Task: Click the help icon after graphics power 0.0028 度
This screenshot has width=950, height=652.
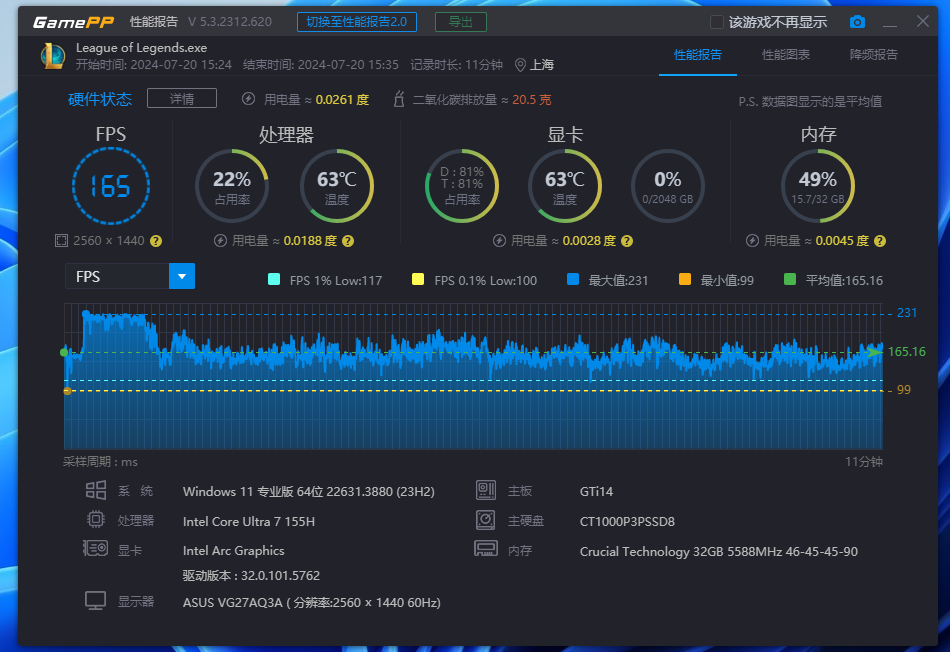Action: pyautogui.click(x=625, y=241)
